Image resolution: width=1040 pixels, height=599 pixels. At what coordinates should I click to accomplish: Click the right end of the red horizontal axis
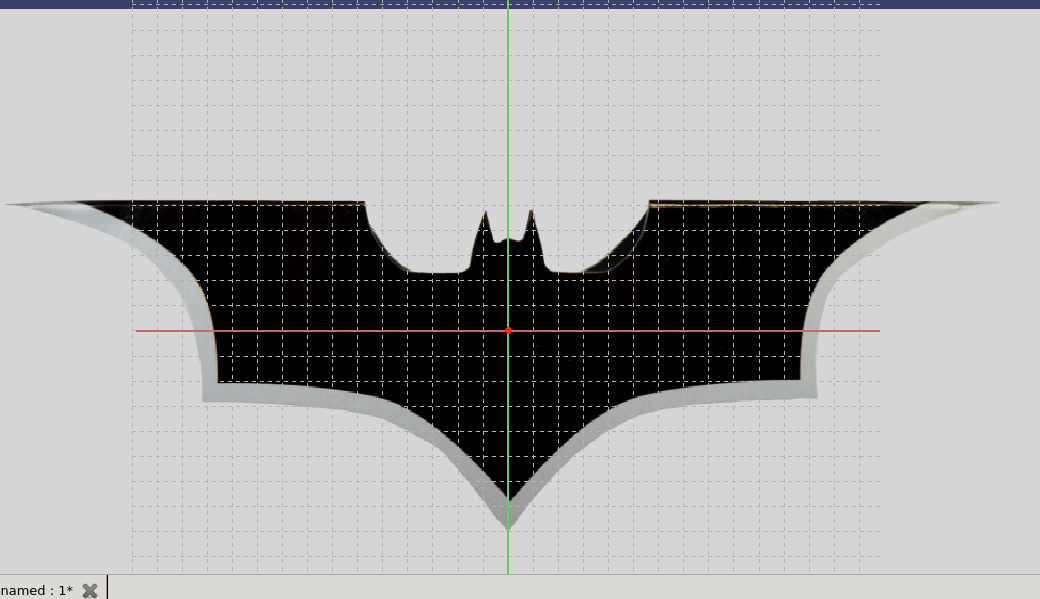(878, 330)
